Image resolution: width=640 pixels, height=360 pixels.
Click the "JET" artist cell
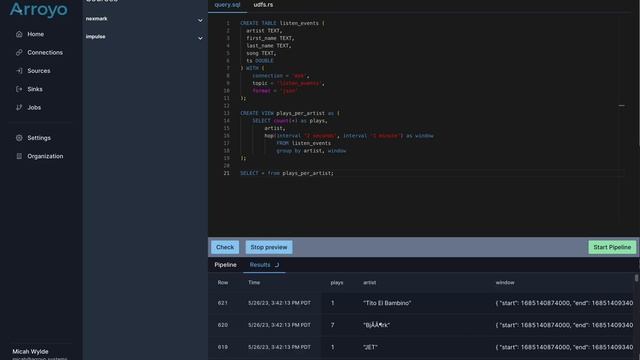[370, 347]
